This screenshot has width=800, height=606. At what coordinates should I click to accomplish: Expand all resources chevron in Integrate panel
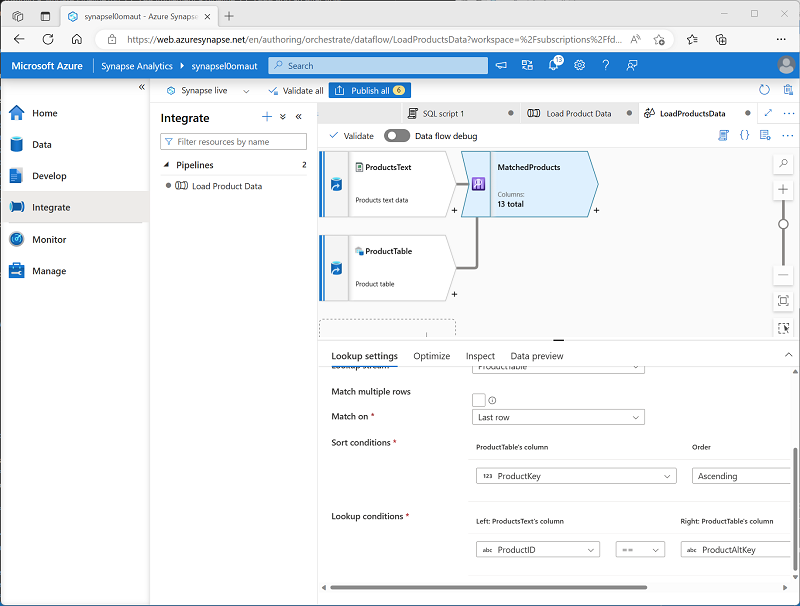(283, 117)
